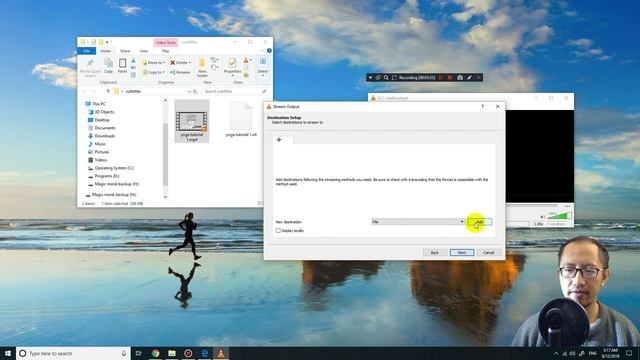This screenshot has width=640, height=360.
Task: Select the yoga tutorial video thumbnail
Action: tap(192, 121)
